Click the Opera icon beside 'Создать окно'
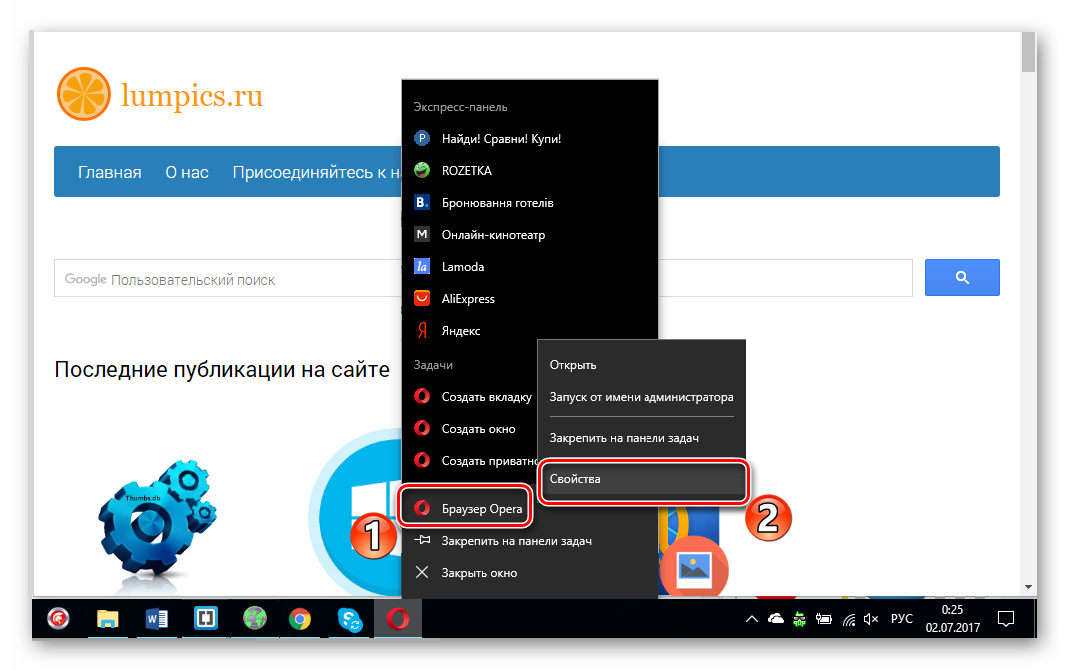The height and width of the screenshot is (670, 1069). click(x=422, y=428)
